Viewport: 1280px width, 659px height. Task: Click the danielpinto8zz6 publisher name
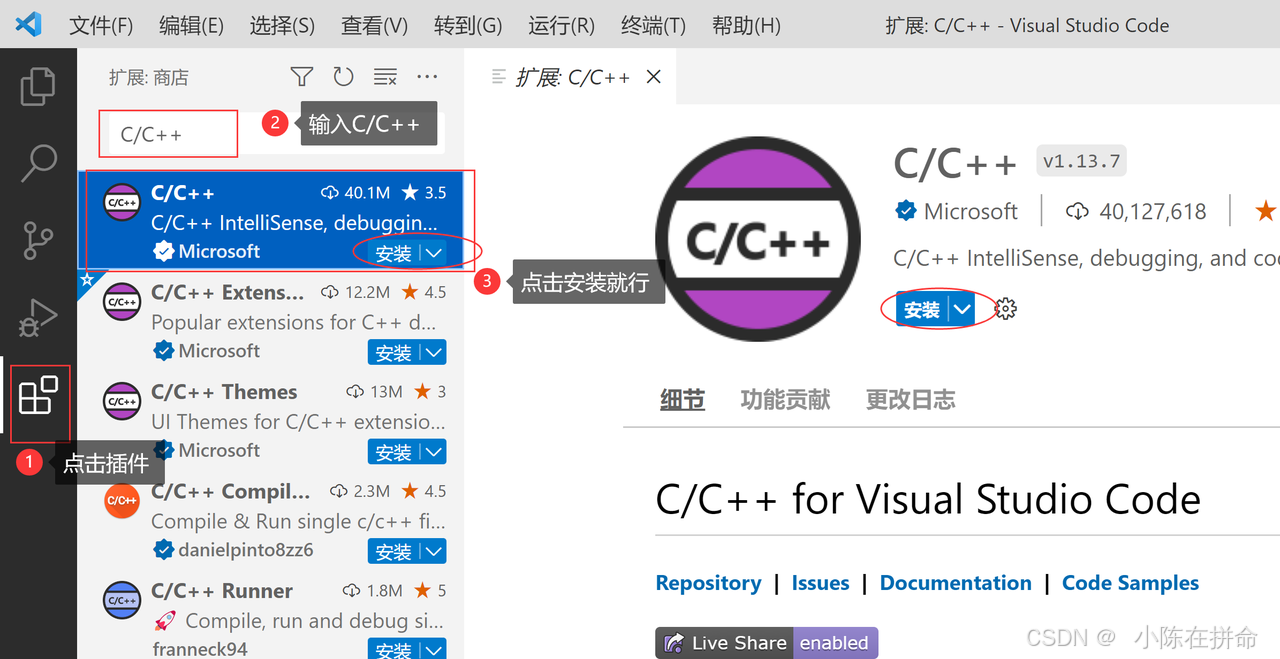pyautogui.click(x=245, y=550)
